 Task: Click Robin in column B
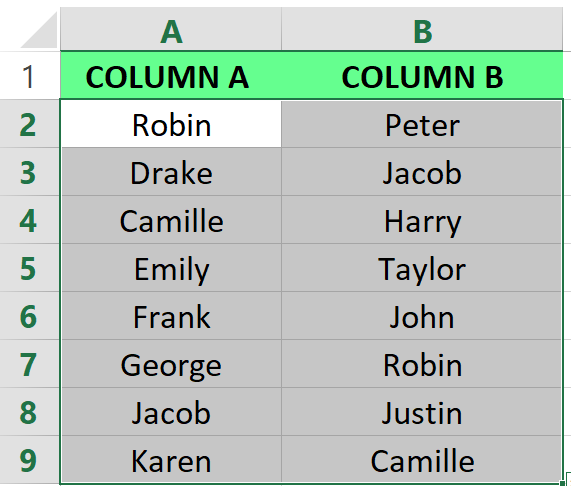421,364
